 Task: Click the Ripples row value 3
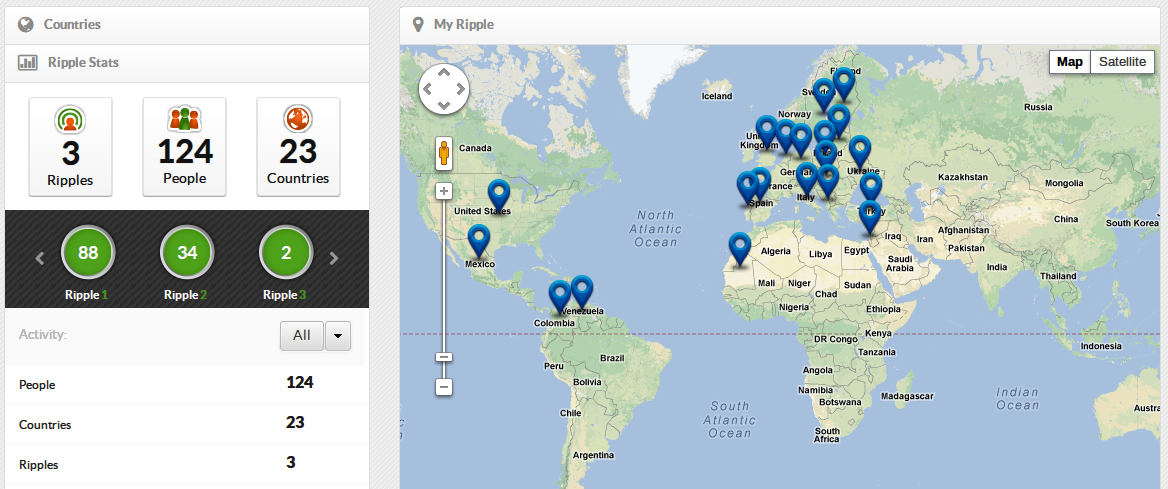291,462
